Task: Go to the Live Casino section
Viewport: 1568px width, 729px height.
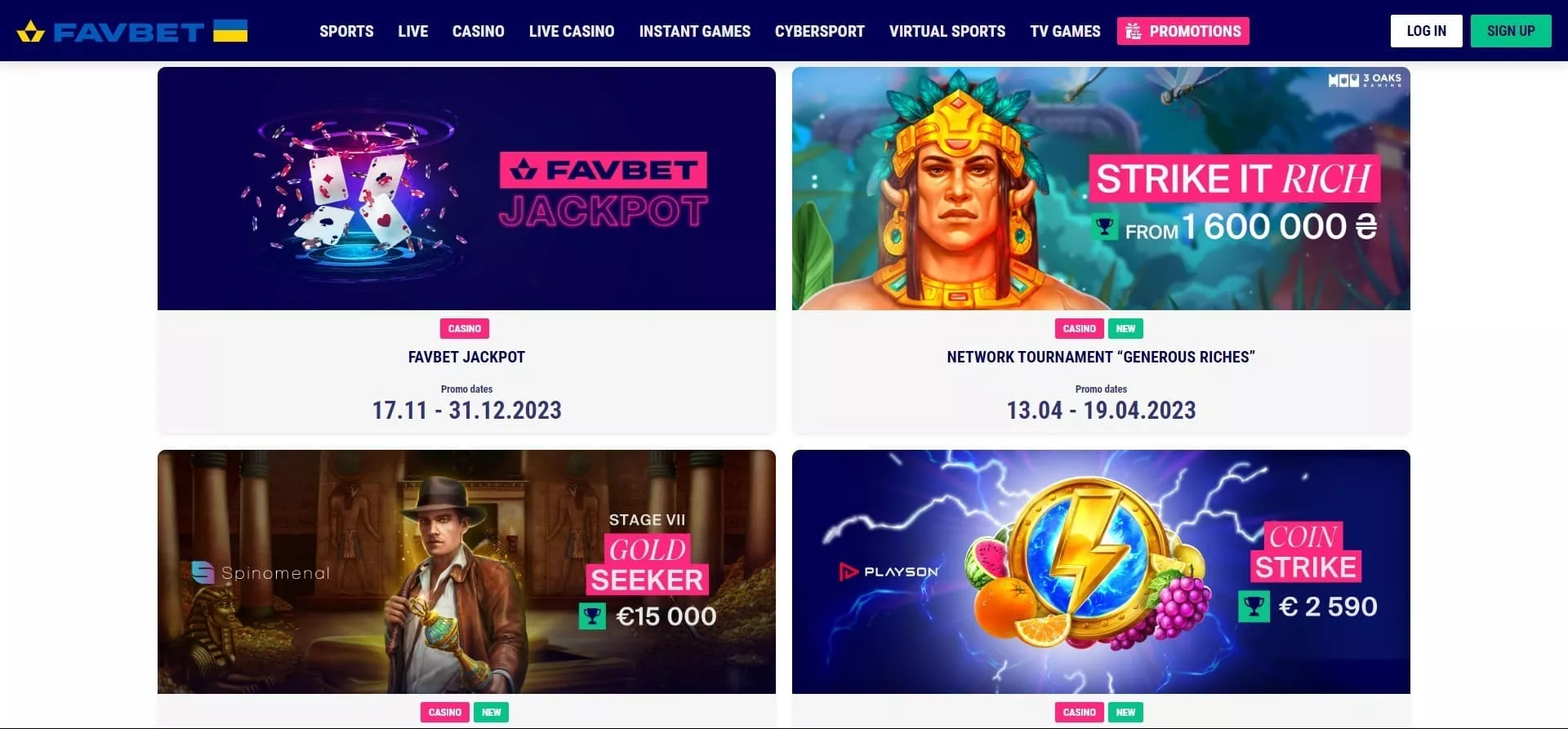Action: click(572, 31)
